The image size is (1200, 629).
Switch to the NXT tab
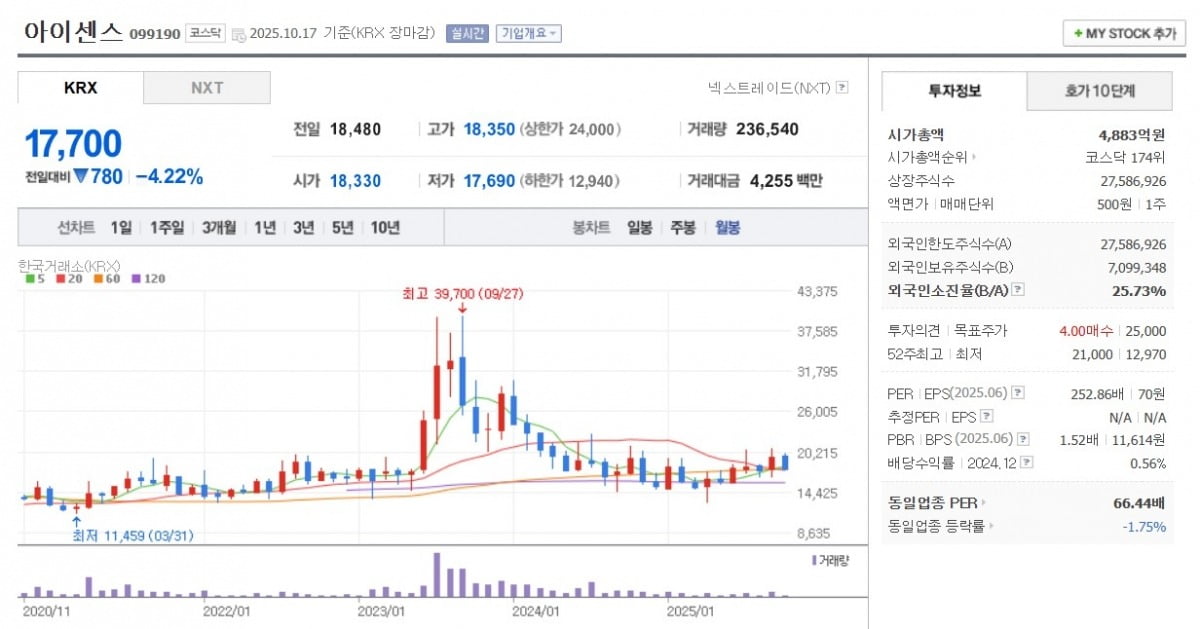207,88
